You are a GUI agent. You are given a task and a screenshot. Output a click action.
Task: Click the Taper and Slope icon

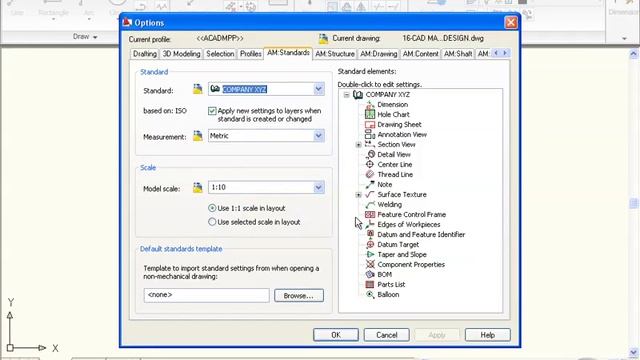[x=370, y=254]
